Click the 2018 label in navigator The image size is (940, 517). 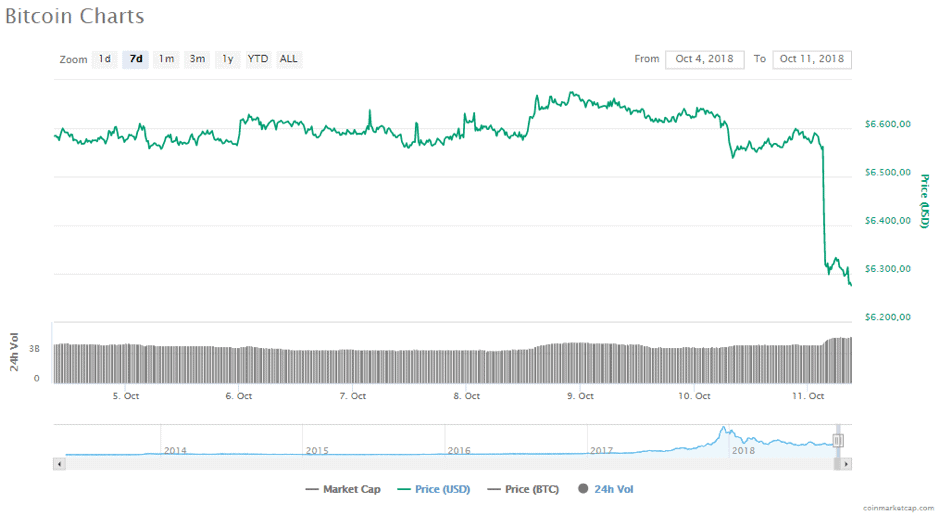coord(743,450)
